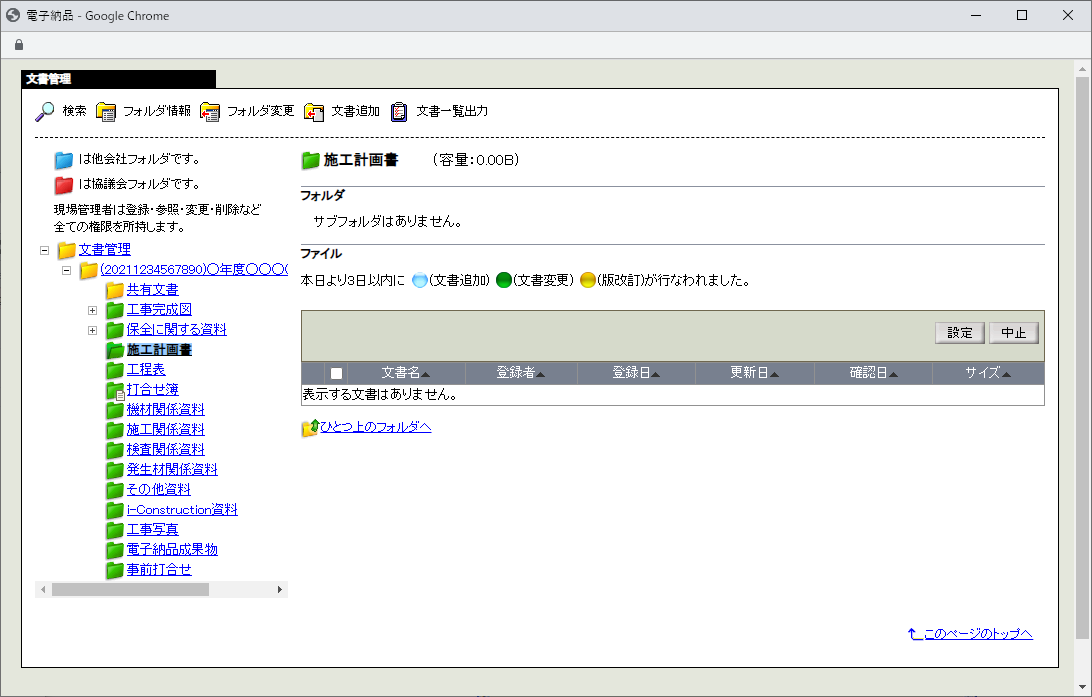Open 文書追加 toolbar text item
Screen dimensions: 1092x697
(355, 111)
